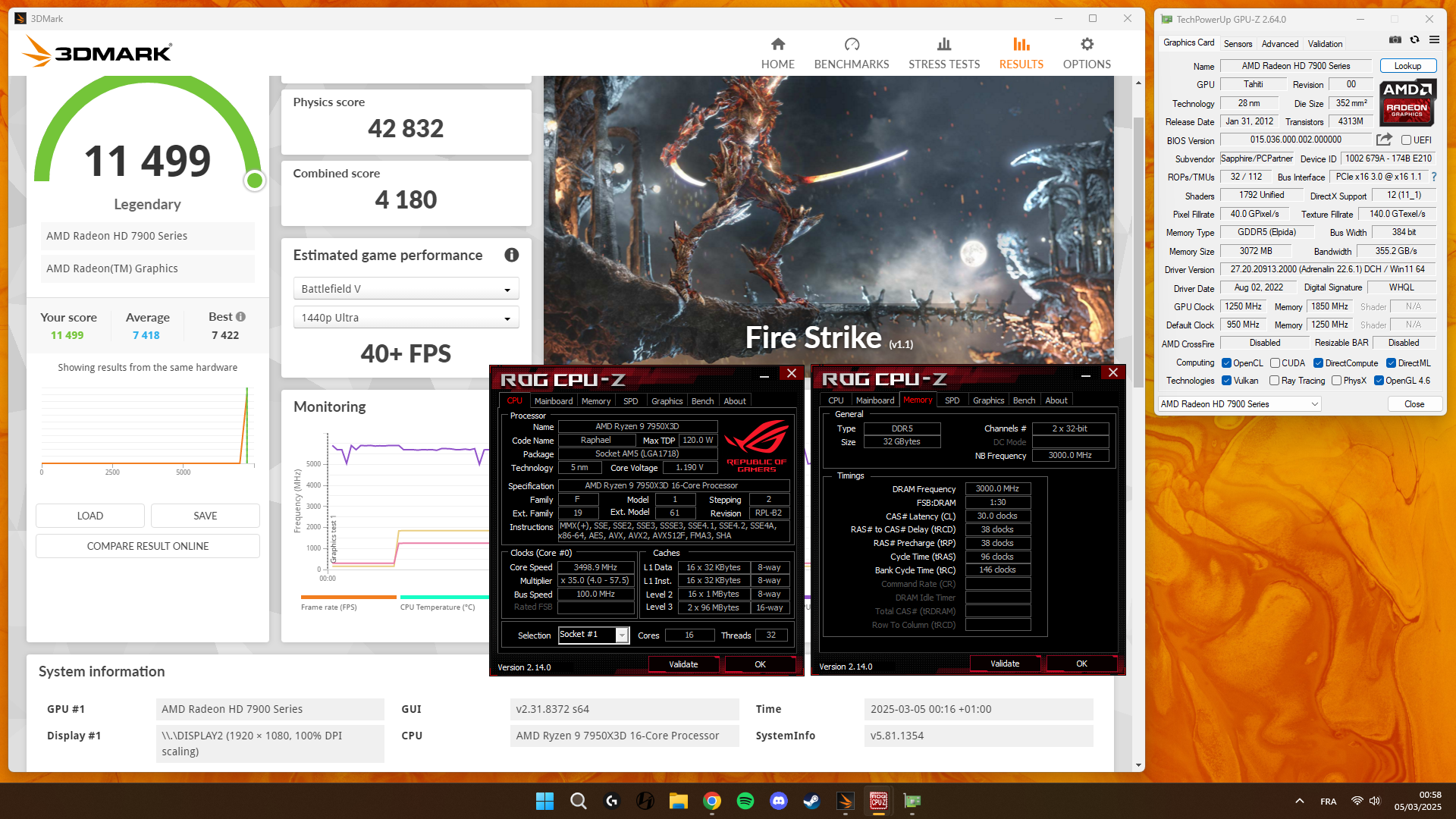Open the Socket #1 selection dropdown
This screenshot has width=1456, height=819.
594,635
